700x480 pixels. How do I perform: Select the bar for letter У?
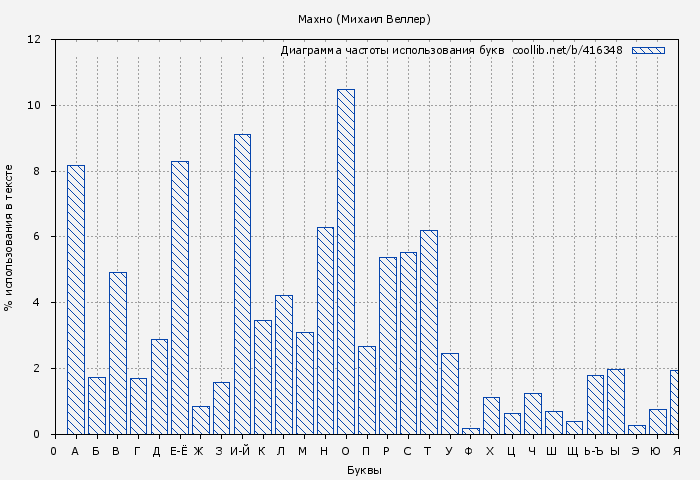coord(450,393)
